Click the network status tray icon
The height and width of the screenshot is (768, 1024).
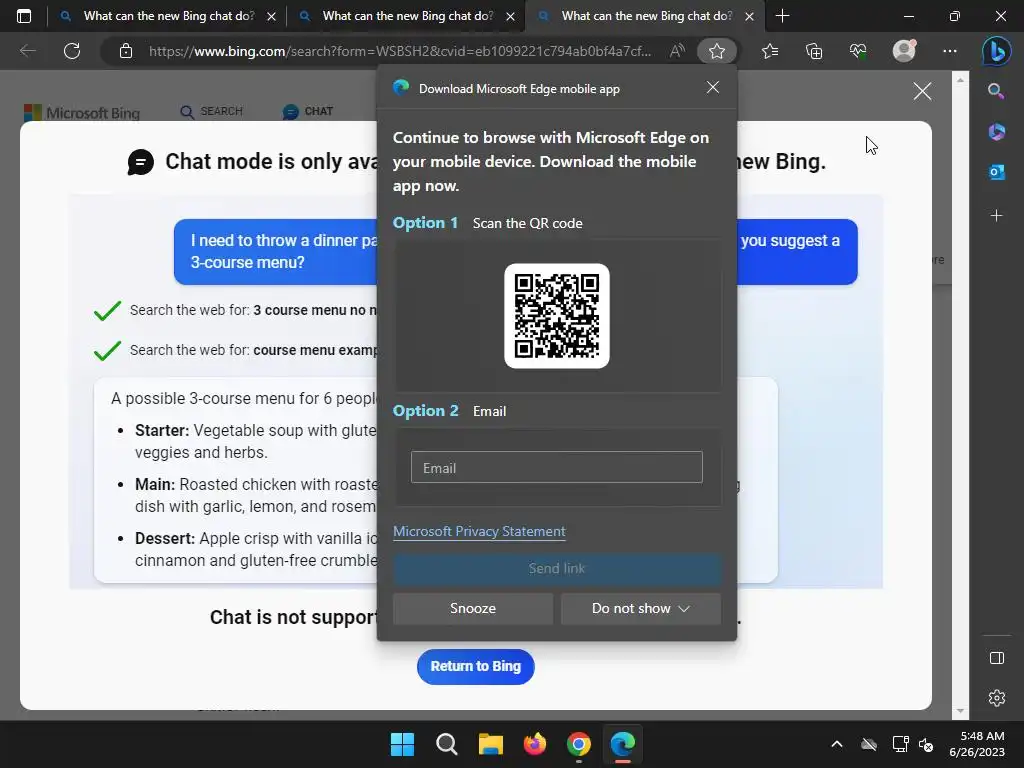(x=901, y=744)
